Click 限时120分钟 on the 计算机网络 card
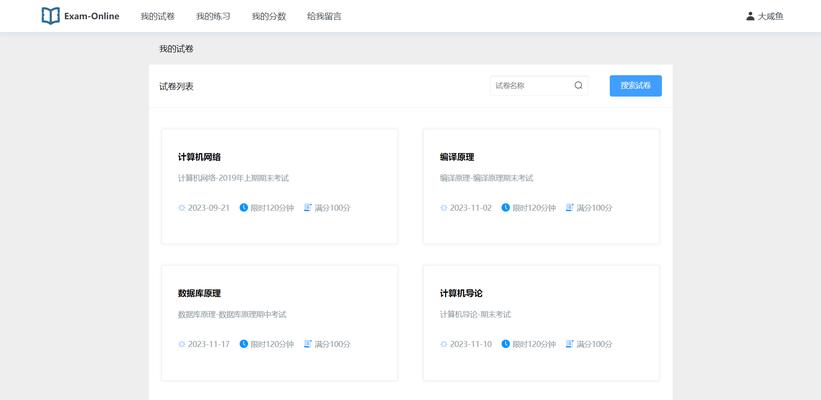This screenshot has width=821, height=400. click(x=272, y=208)
